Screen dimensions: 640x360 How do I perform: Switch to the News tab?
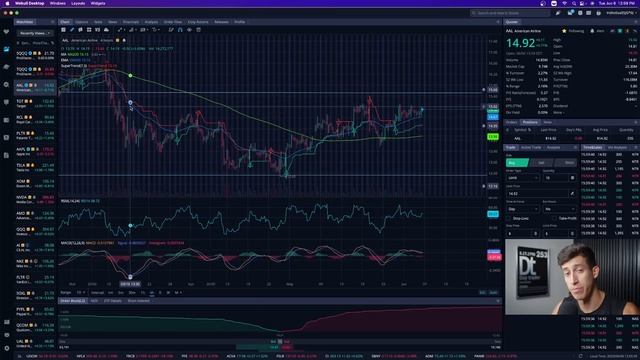pyautogui.click(x=113, y=22)
